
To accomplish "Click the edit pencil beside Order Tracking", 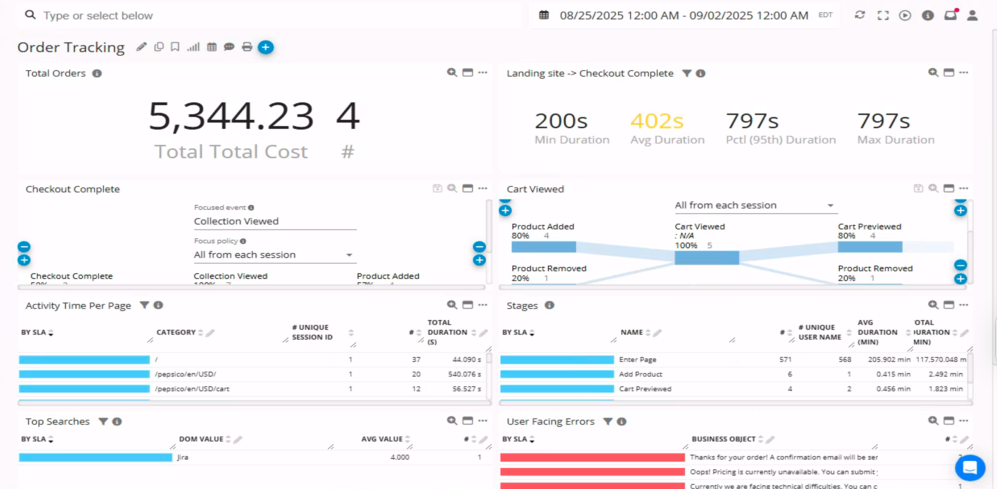I will click(142, 47).
